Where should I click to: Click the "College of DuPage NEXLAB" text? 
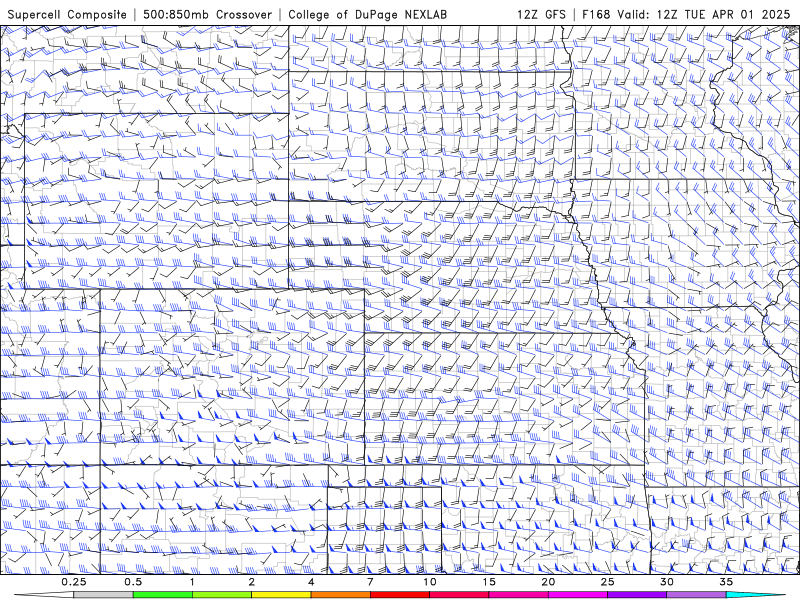(x=367, y=15)
